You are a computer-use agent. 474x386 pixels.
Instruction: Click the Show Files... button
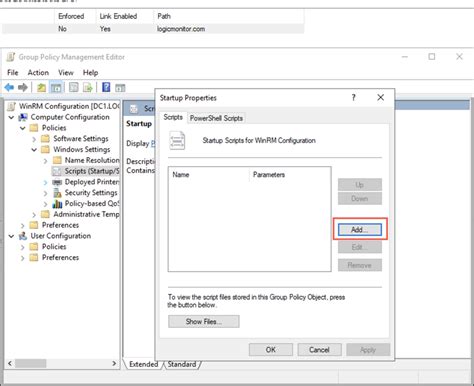click(x=204, y=321)
